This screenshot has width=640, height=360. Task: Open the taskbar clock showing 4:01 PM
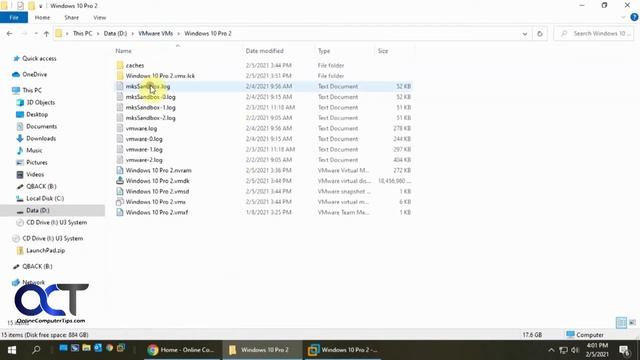[x=598, y=350]
